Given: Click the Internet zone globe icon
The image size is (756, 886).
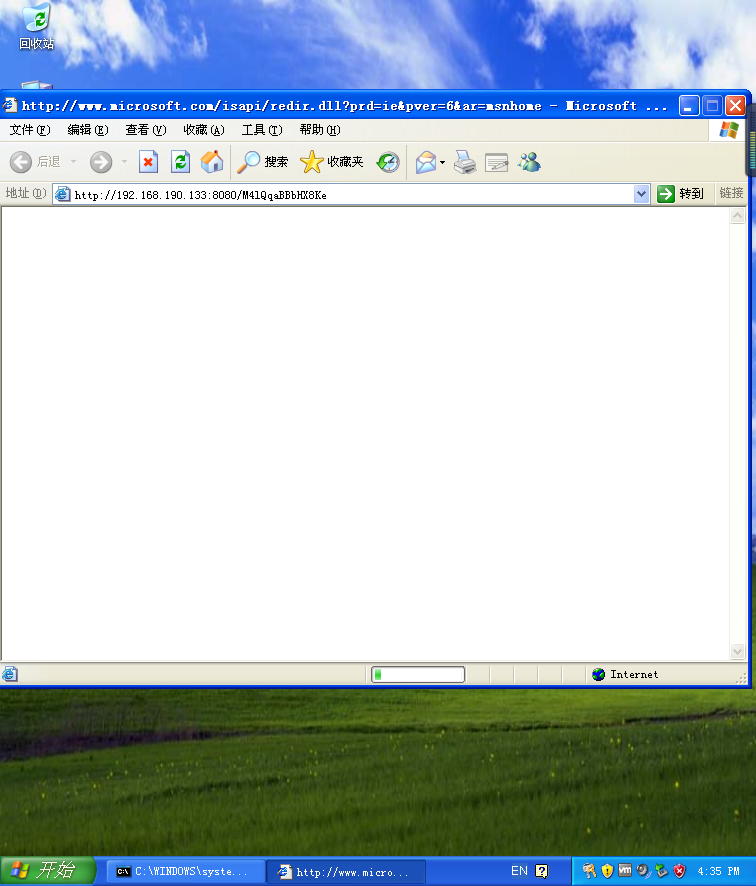Looking at the screenshot, I should [598, 674].
